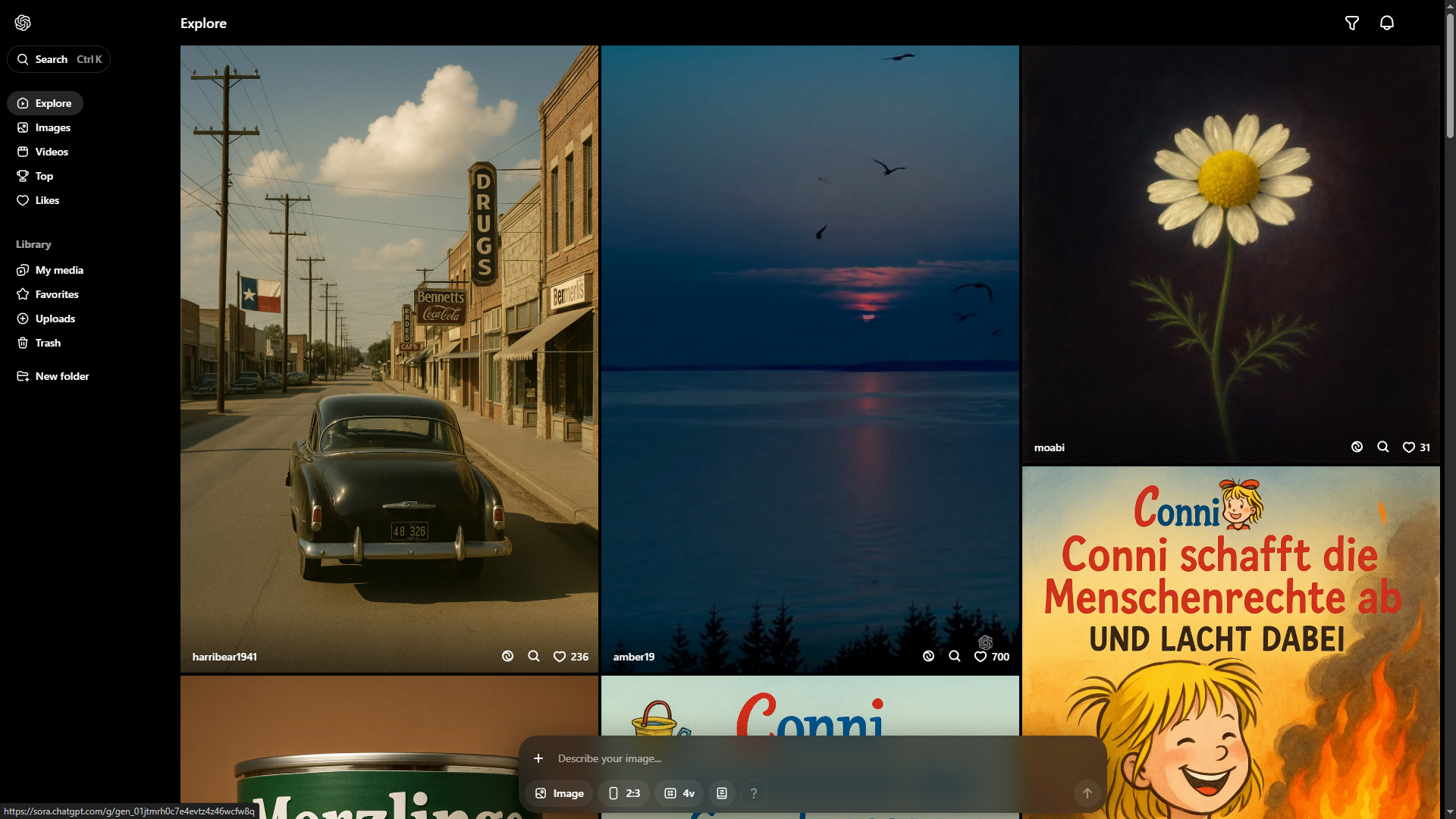Click the magnifier icon on amber19's image

(955, 657)
